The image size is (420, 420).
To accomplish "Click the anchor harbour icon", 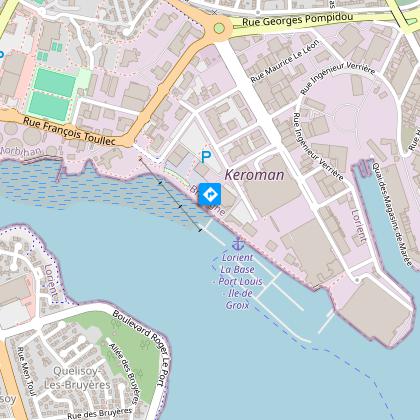I will 238,244.
